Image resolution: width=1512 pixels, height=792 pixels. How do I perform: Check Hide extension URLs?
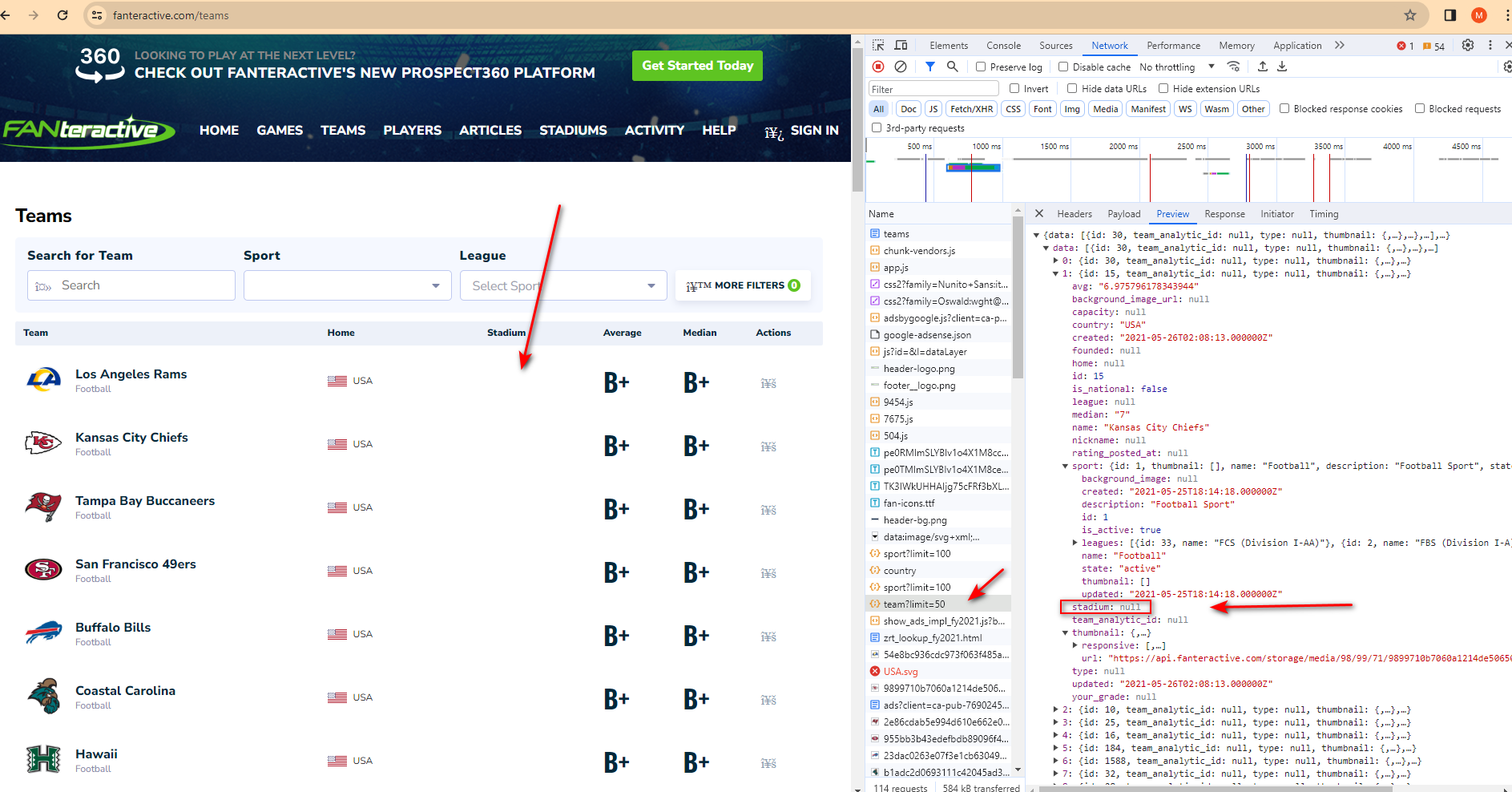click(1163, 88)
